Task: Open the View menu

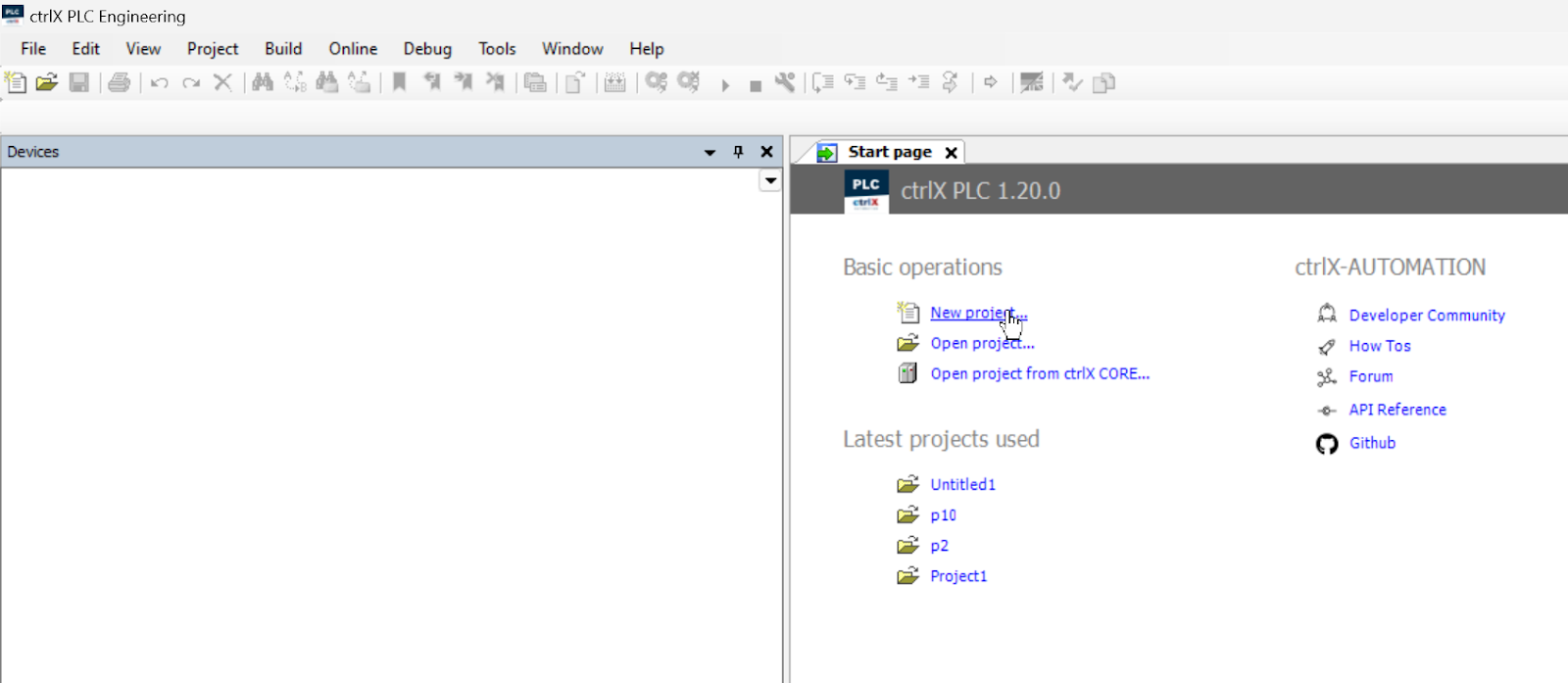Action: 143,48
